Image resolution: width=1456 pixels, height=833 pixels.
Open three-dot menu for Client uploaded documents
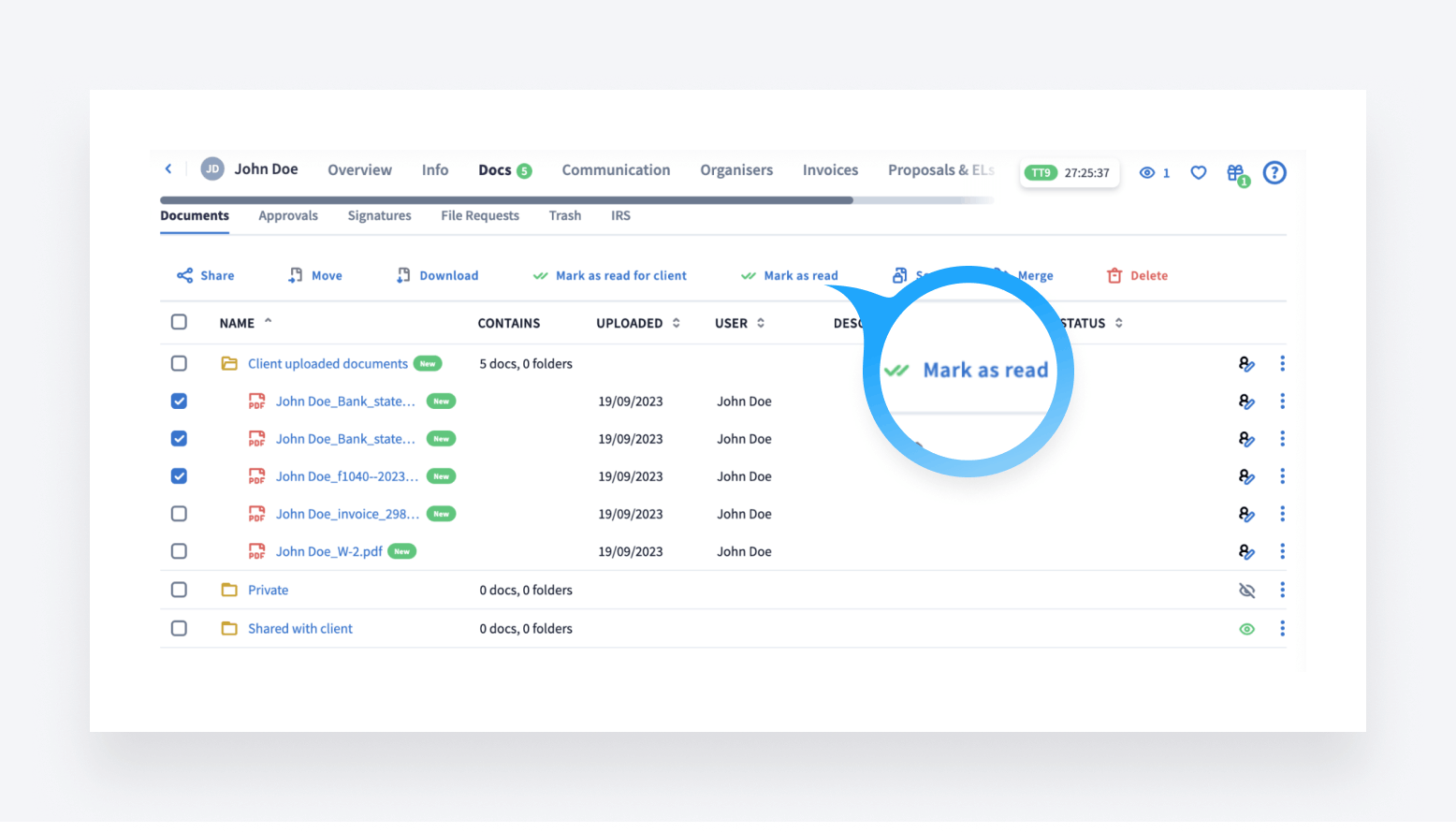[1282, 363]
